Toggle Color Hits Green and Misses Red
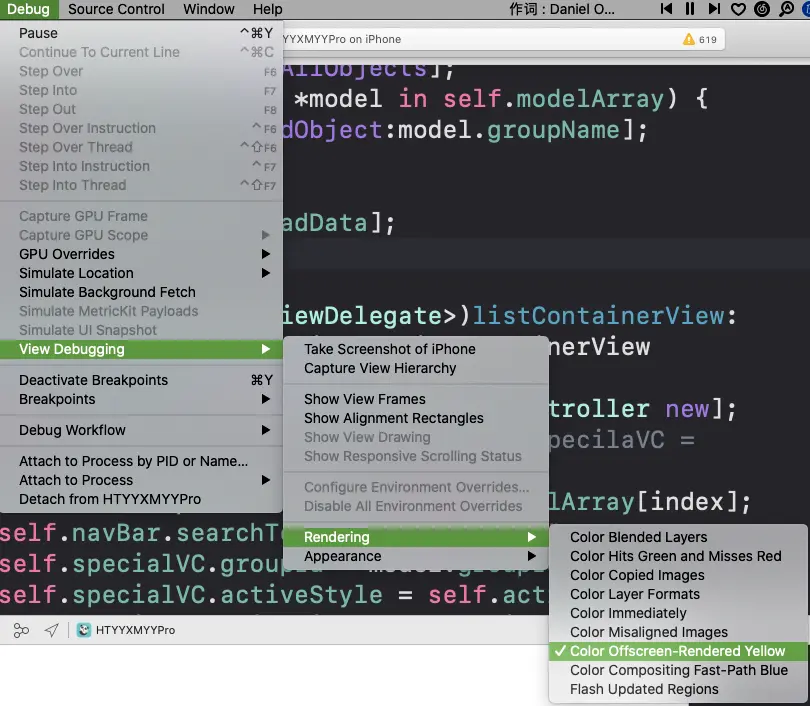Screen dimensions: 810x706 (x=678, y=556)
